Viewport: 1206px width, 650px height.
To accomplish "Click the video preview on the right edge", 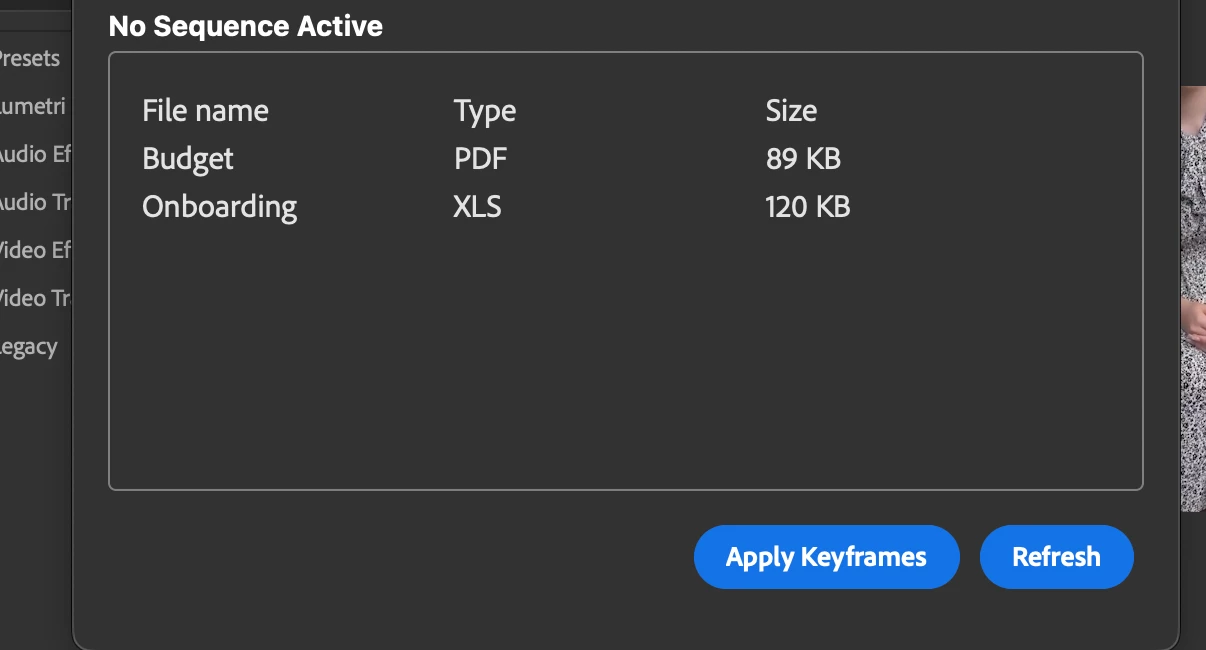I will pos(1193,298).
